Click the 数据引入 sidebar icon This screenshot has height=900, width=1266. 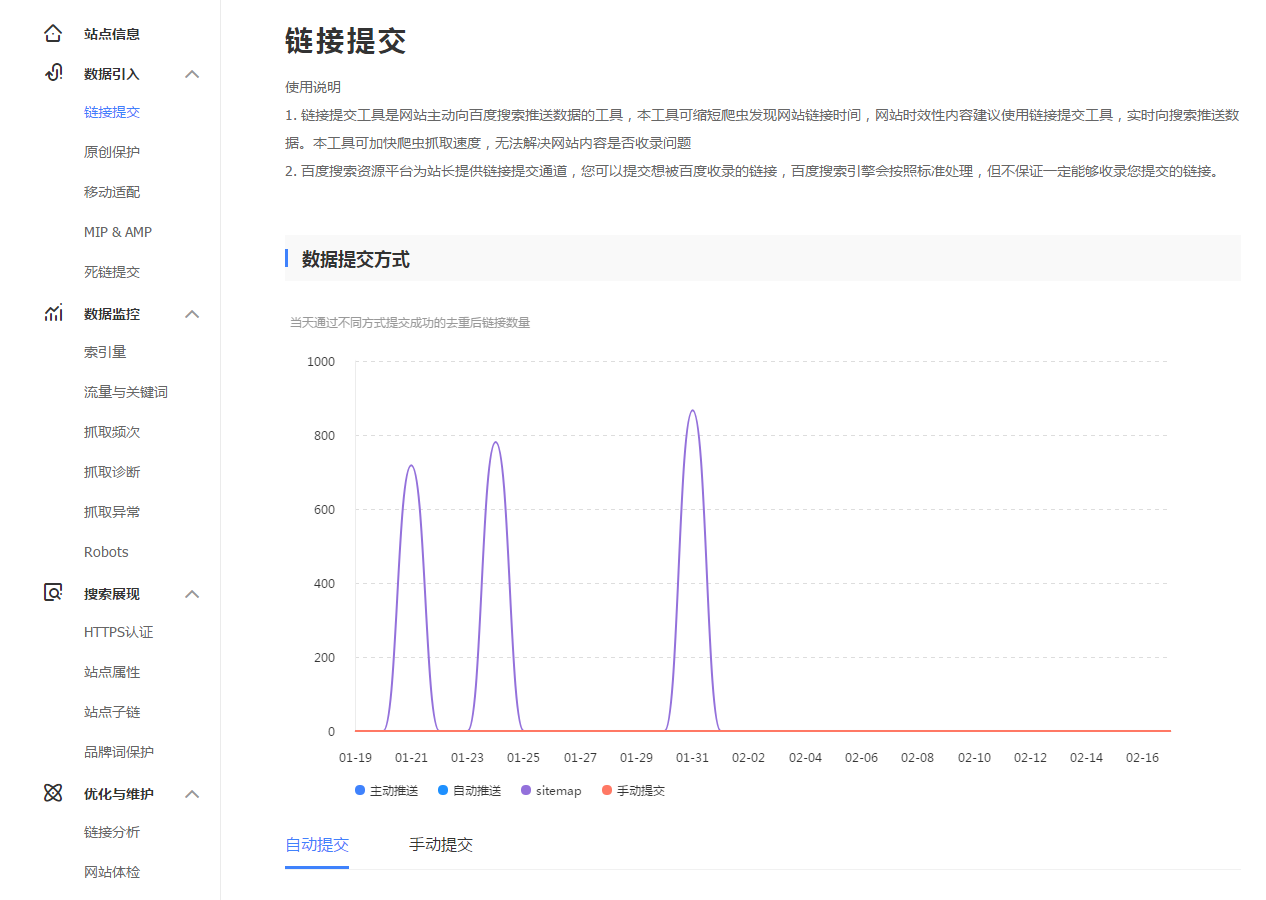click(52, 73)
